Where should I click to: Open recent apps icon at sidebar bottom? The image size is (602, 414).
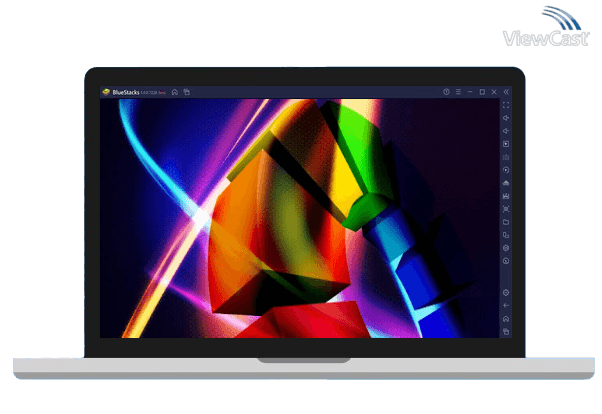pyautogui.click(x=506, y=331)
